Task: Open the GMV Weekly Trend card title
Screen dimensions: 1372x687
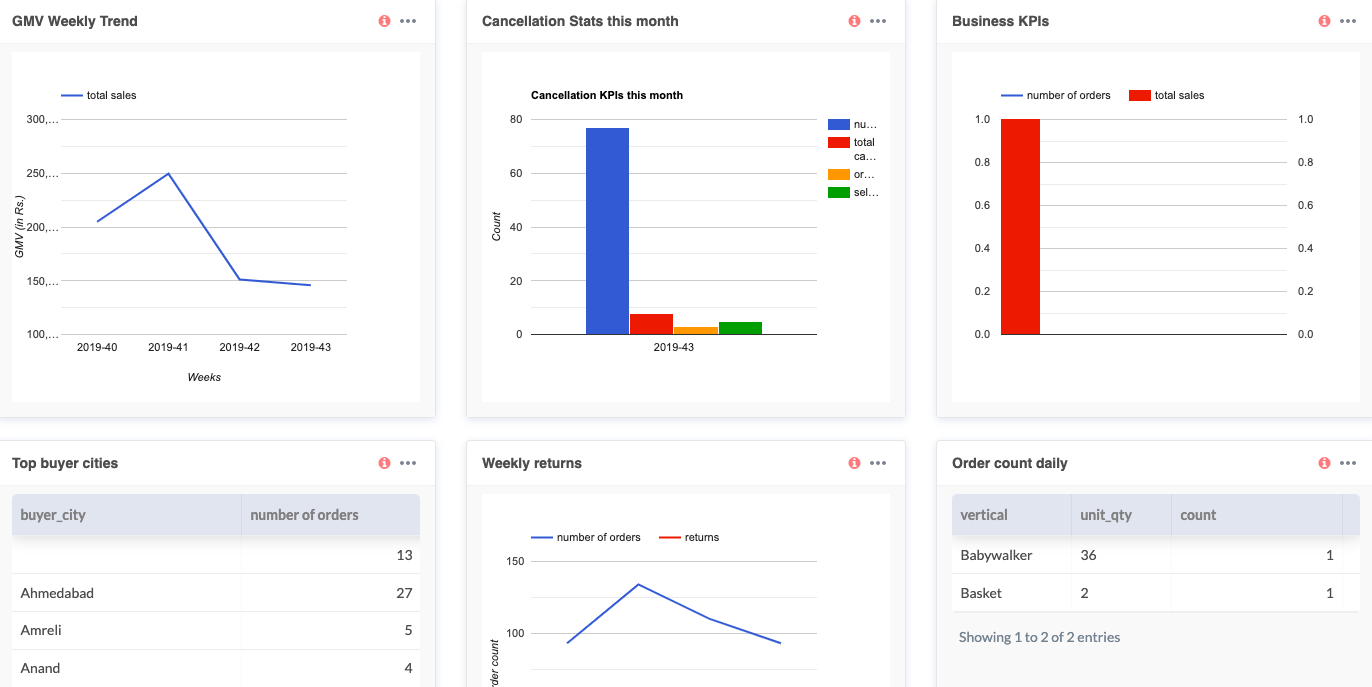Action: [74, 20]
